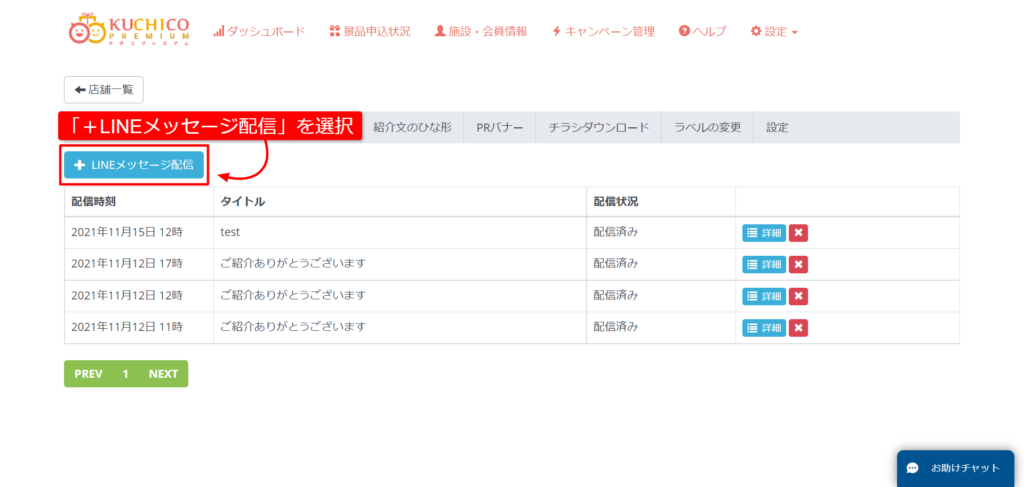Go to 景品申込状況 page
This screenshot has width=1024, height=487.
tap(370, 31)
